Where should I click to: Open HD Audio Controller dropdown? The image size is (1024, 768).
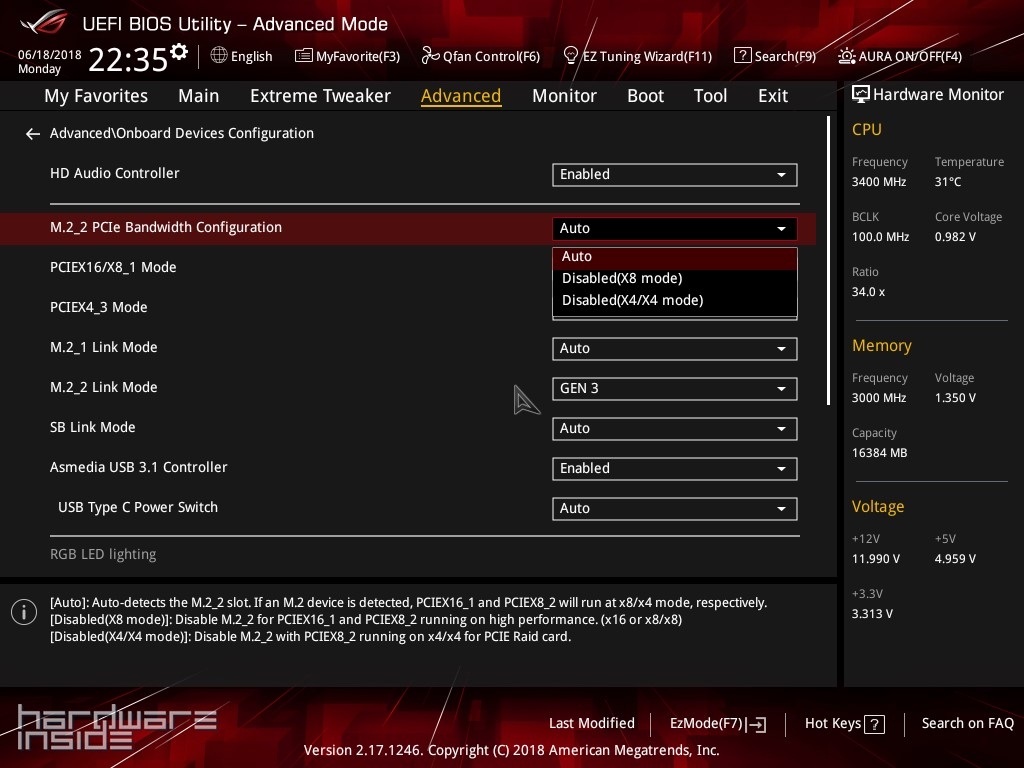(675, 174)
